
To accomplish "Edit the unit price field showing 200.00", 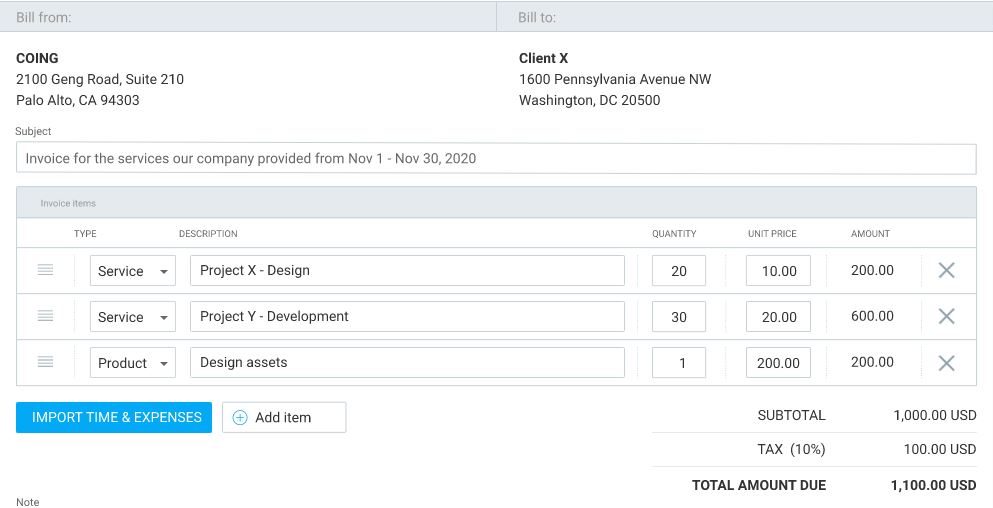I will pyautogui.click(x=778, y=363).
